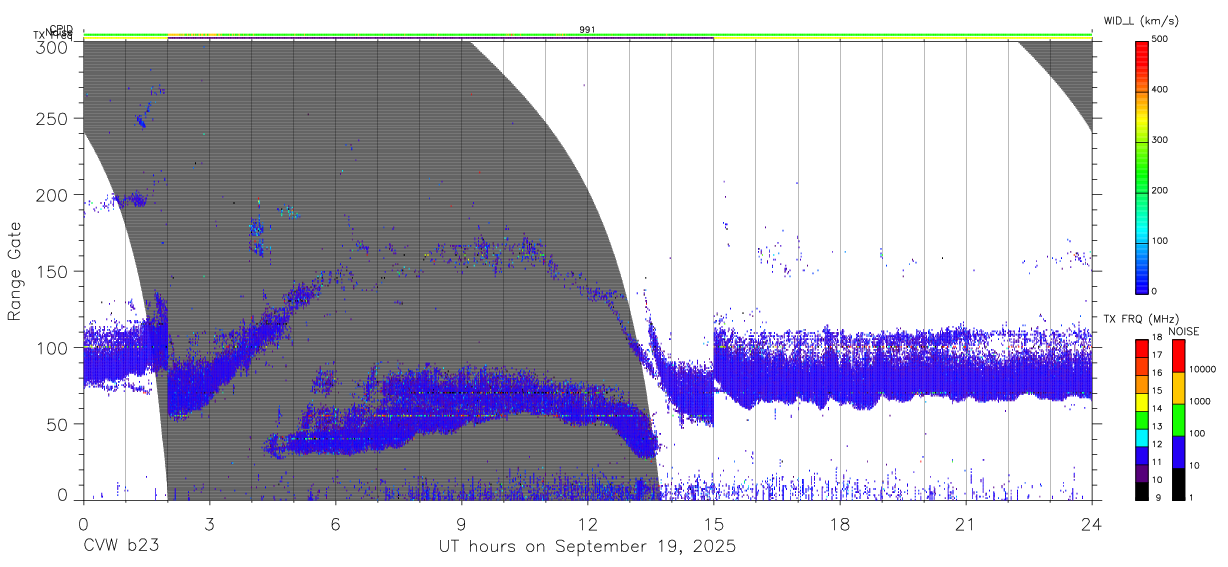
Task: Pick the green 100-1000 NOISE legend swatch
Action: click(x=1178, y=419)
